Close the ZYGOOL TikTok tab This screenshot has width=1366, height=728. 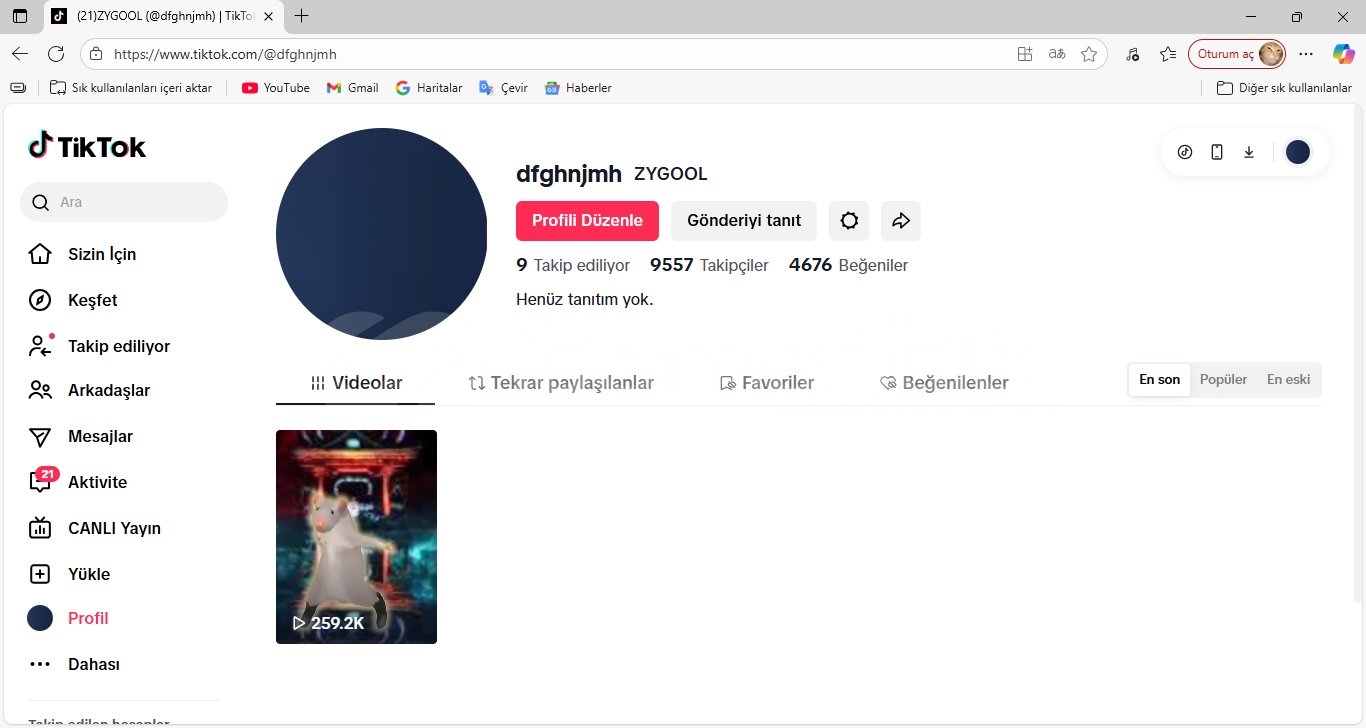pyautogui.click(x=268, y=16)
